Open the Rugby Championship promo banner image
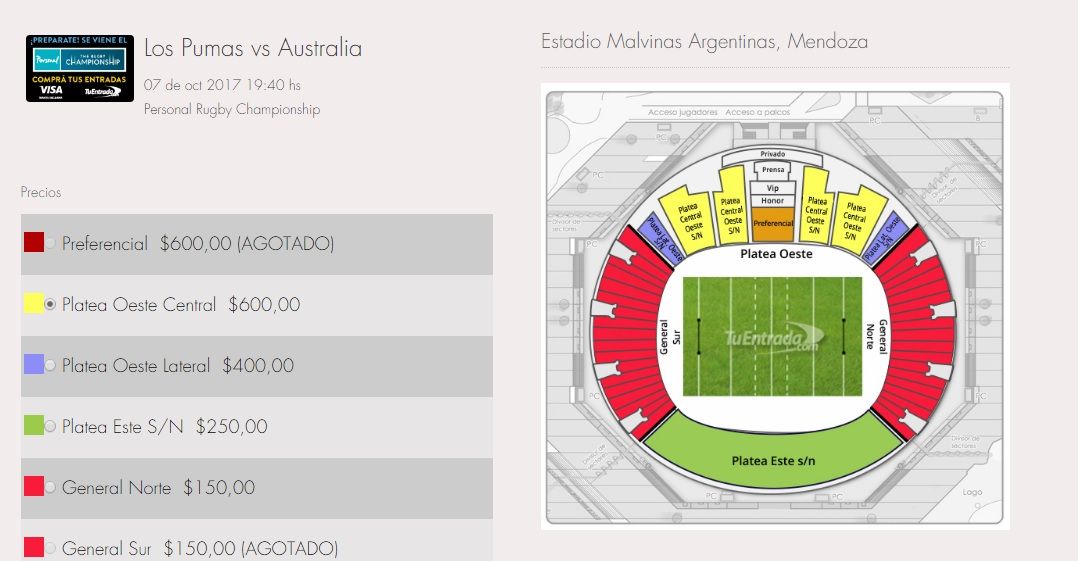The image size is (1078, 561). tap(79, 68)
